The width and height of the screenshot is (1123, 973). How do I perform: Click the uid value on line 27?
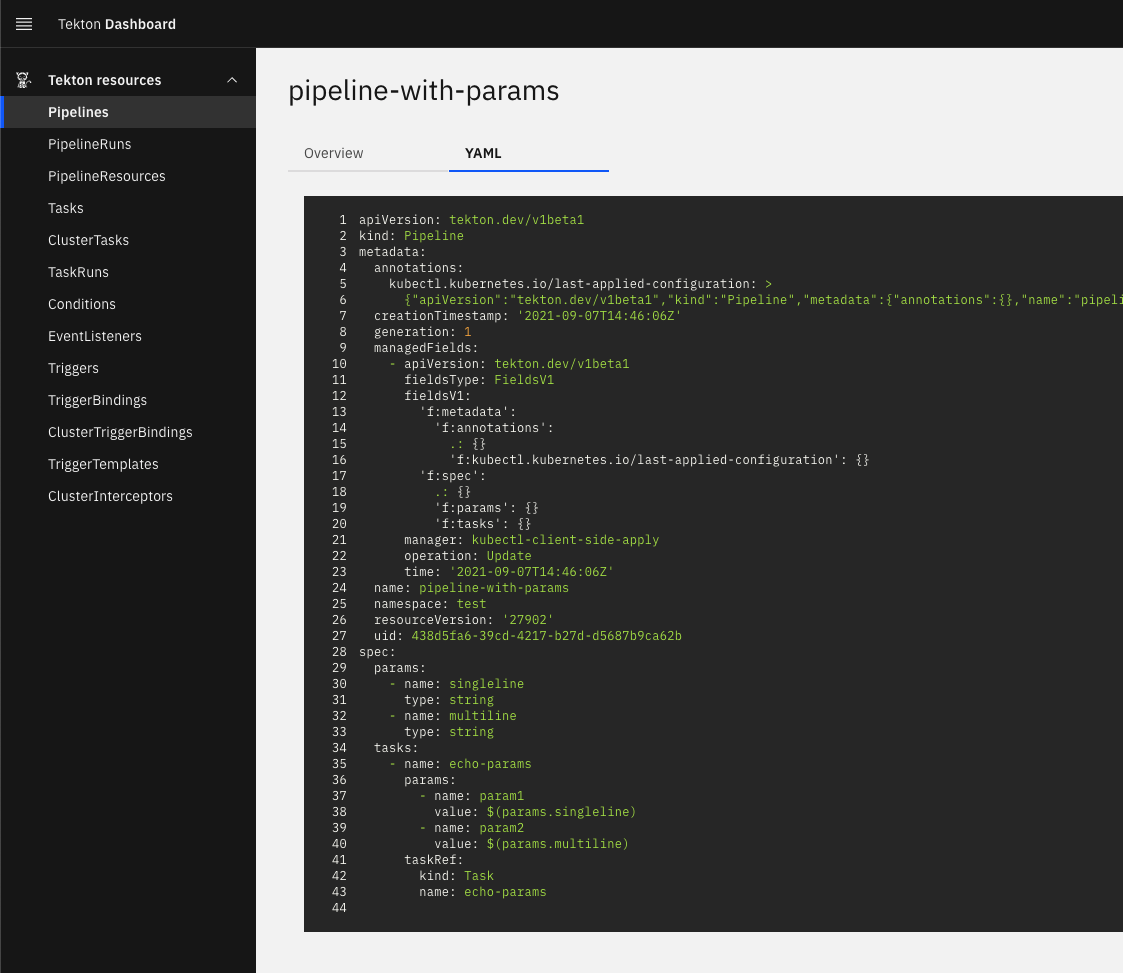(546, 636)
